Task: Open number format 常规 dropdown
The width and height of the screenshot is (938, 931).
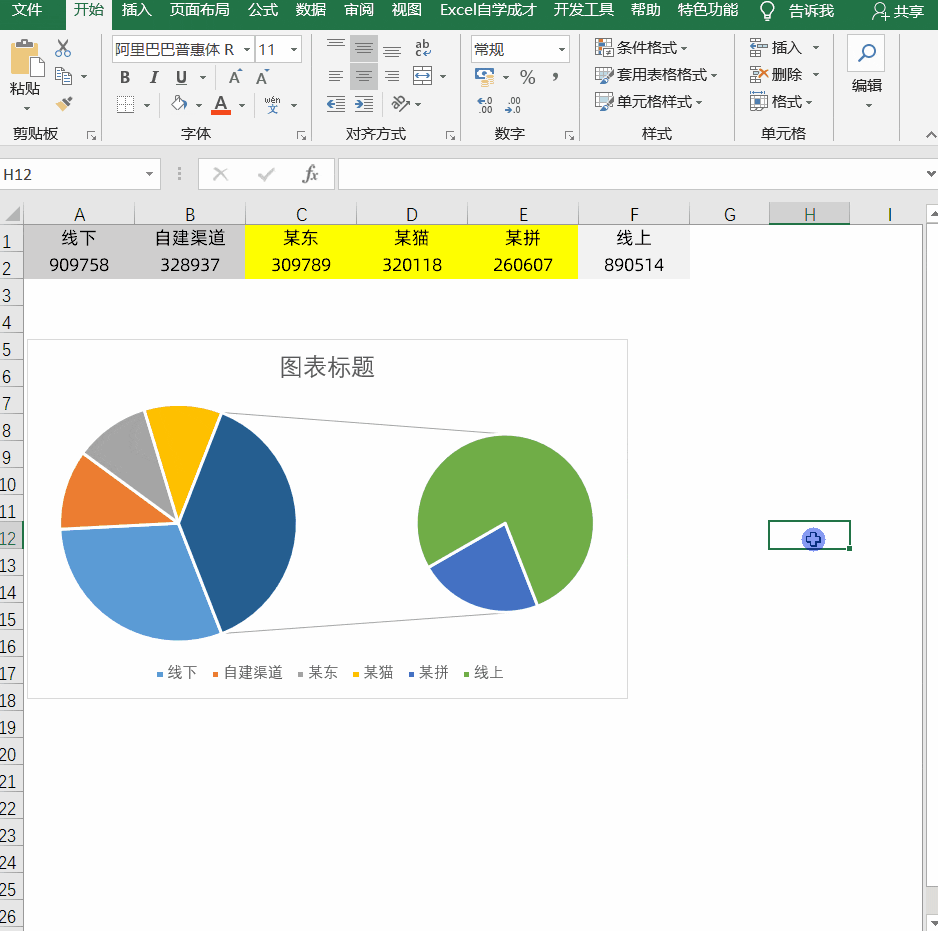Action: [562, 50]
